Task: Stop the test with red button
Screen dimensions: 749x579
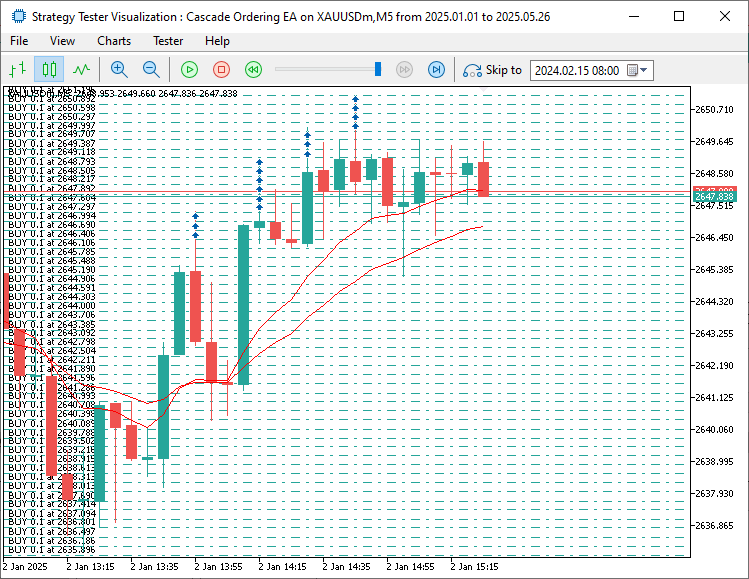Action: click(221, 70)
